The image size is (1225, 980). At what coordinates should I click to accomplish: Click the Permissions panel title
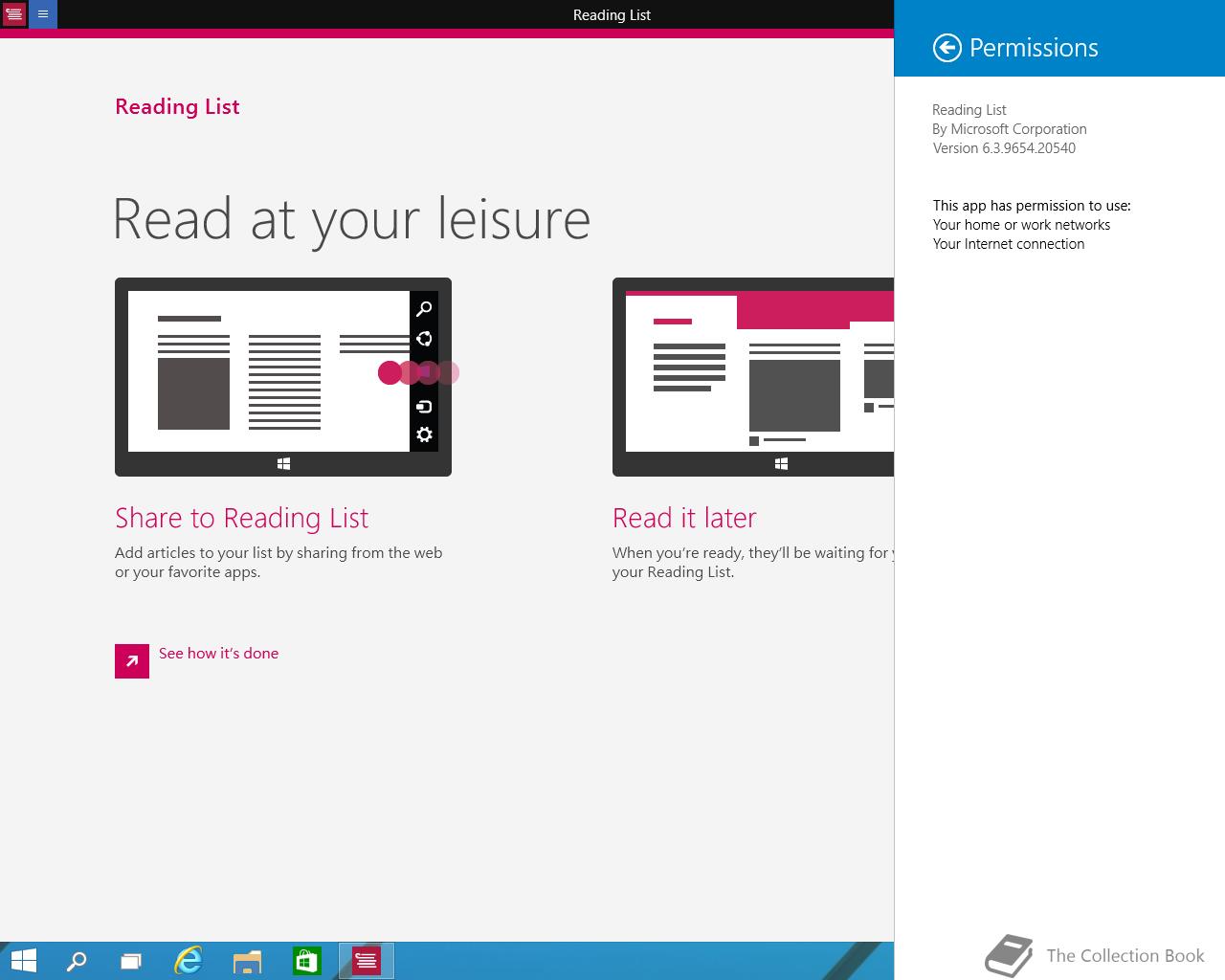(x=1034, y=48)
